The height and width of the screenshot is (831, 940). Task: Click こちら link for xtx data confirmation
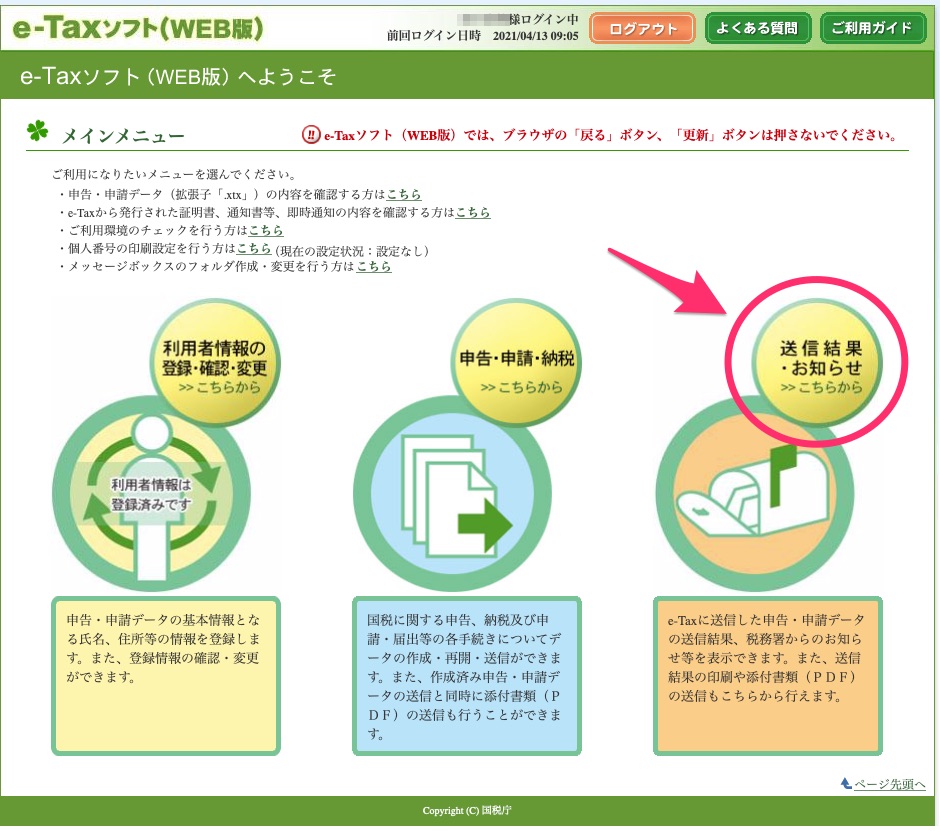[403, 194]
